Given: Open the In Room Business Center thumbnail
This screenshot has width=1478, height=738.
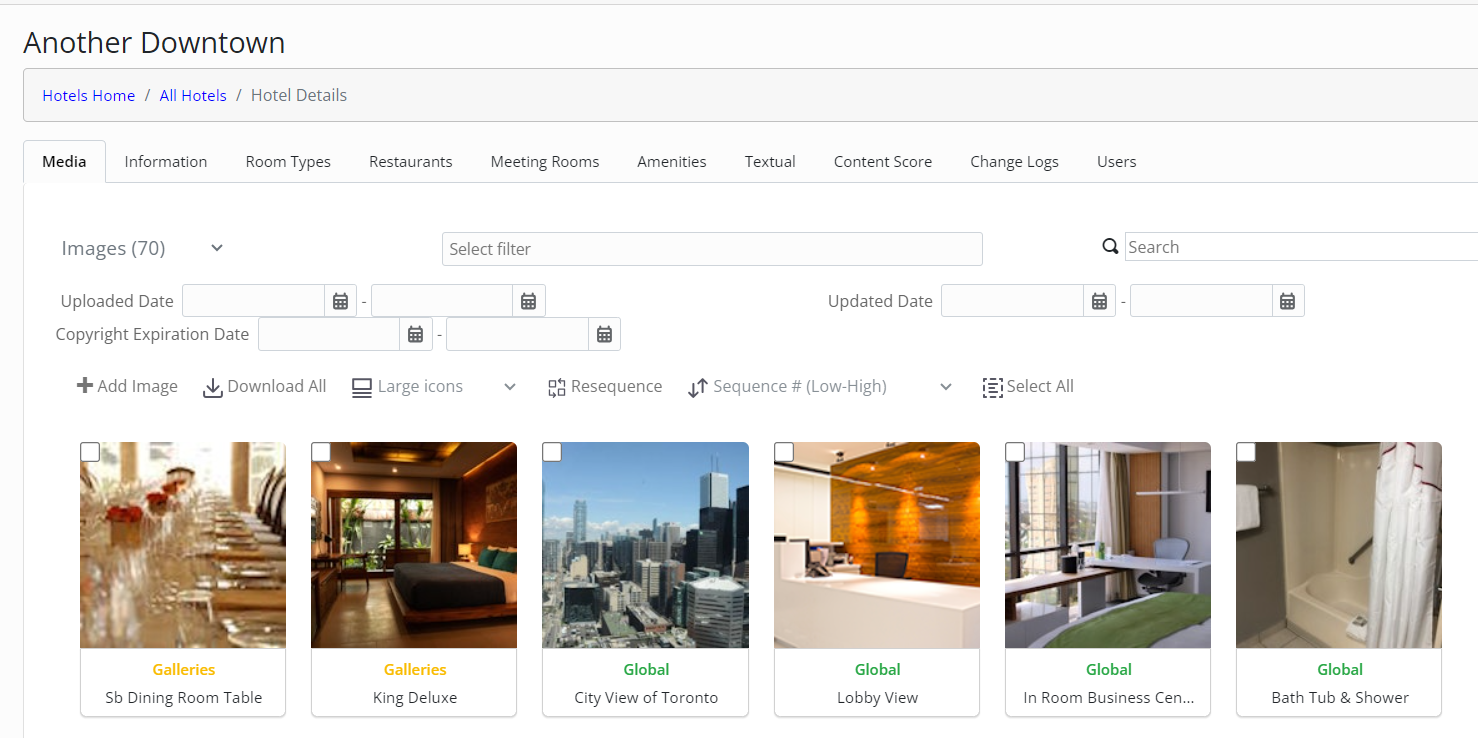Looking at the screenshot, I should click(x=1108, y=545).
